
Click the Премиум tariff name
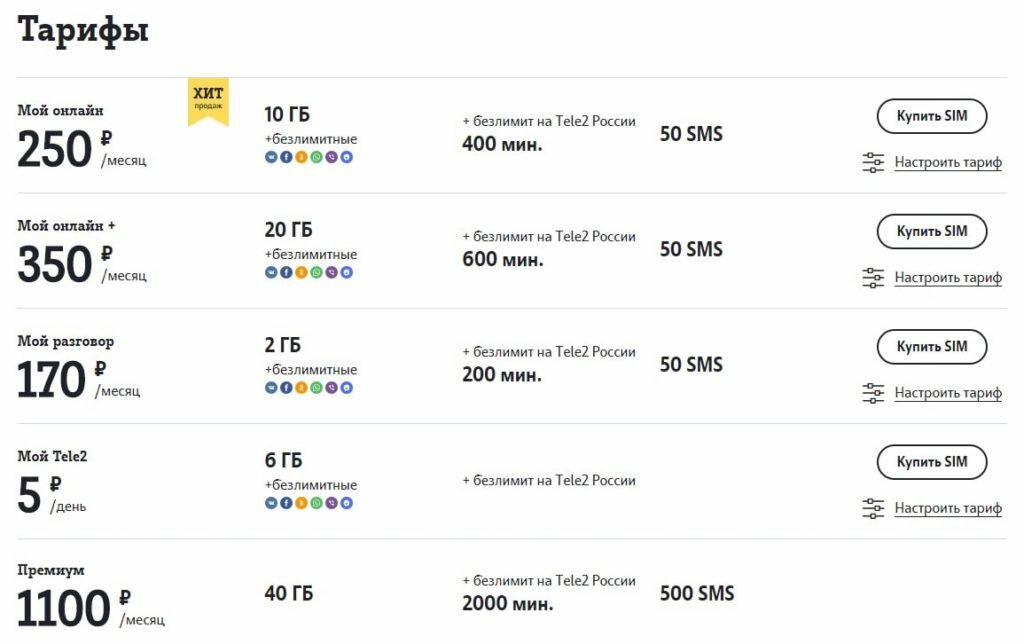[51, 570]
